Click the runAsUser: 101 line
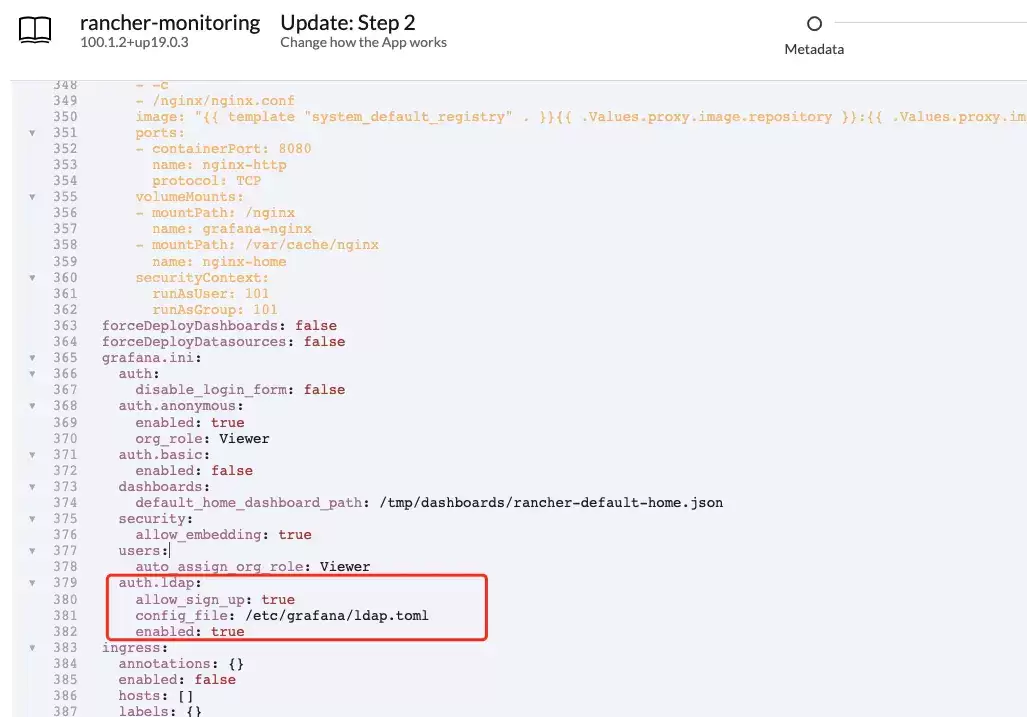The width and height of the screenshot is (1027, 717). (210, 293)
